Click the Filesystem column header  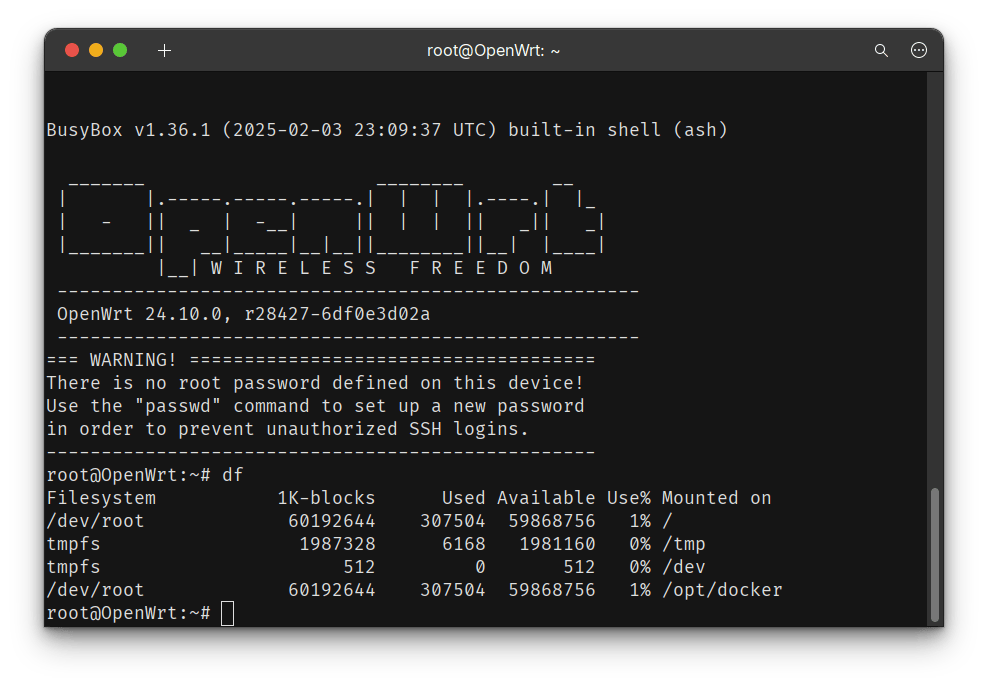[101, 498]
